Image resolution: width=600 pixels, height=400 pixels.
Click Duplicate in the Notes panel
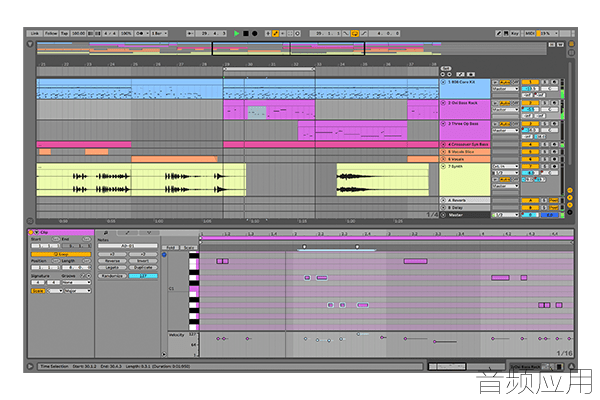143,267
